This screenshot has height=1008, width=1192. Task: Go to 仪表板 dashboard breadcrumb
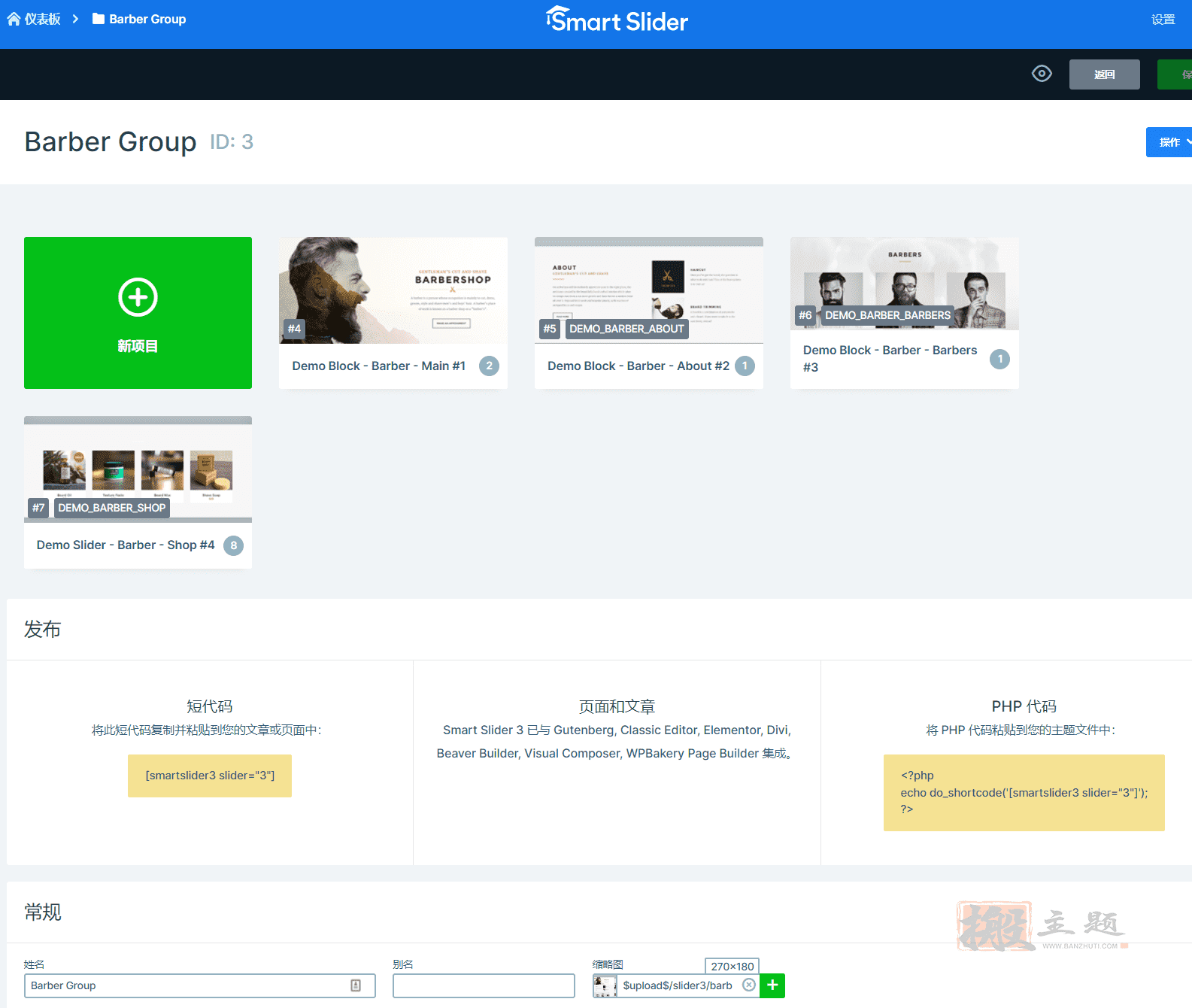pyautogui.click(x=42, y=19)
